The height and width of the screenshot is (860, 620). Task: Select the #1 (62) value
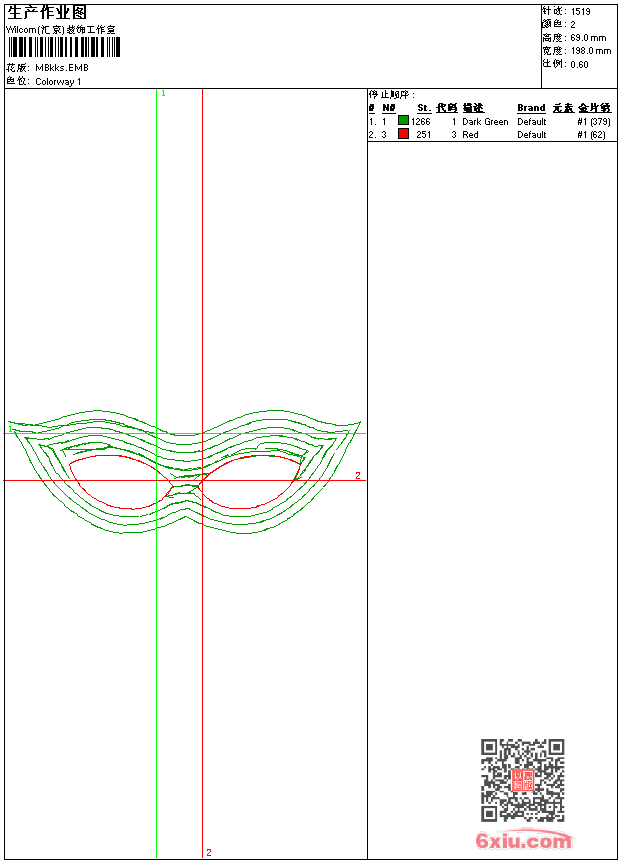tap(591, 135)
